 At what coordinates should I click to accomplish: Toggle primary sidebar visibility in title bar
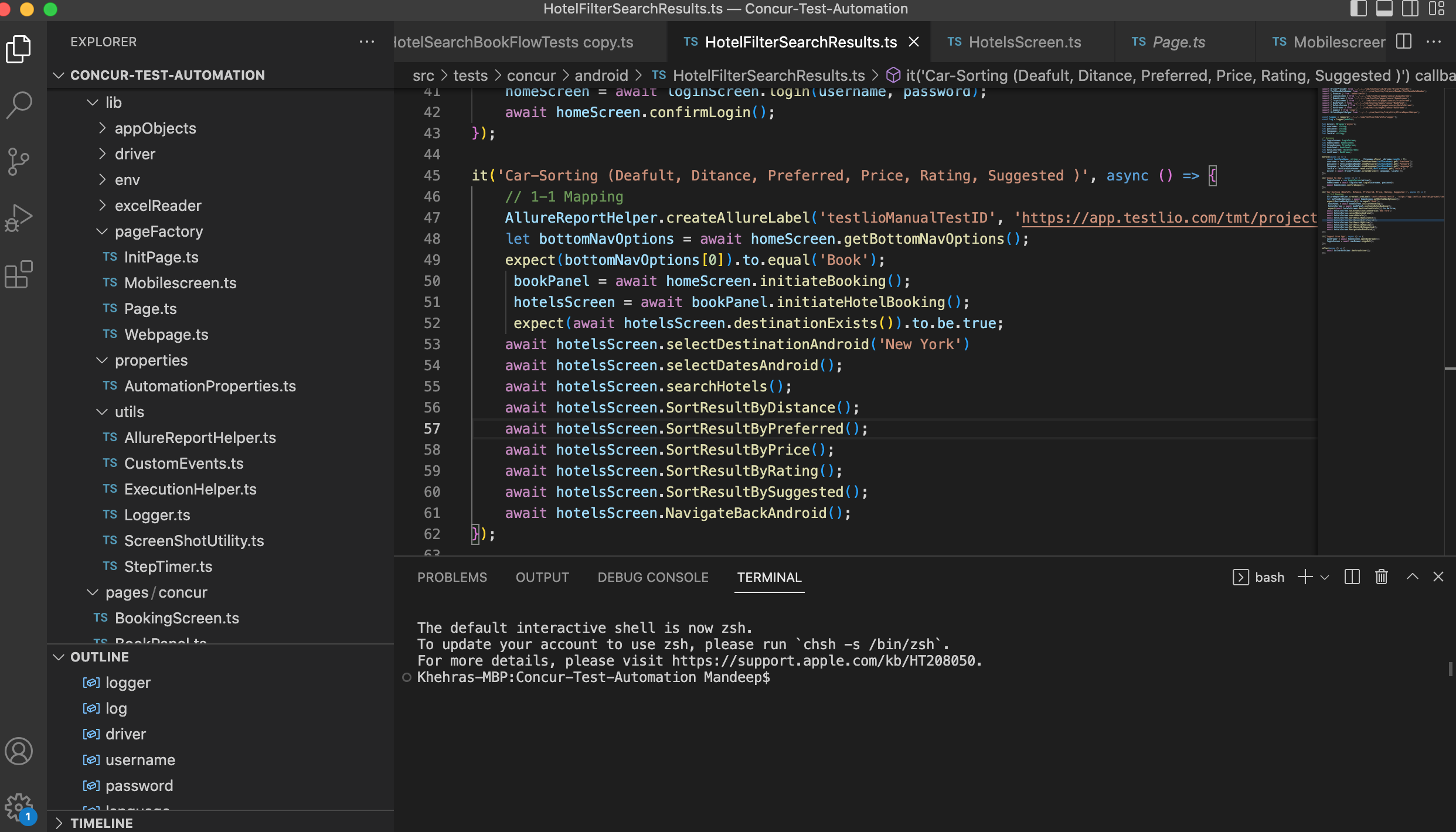(1358, 9)
